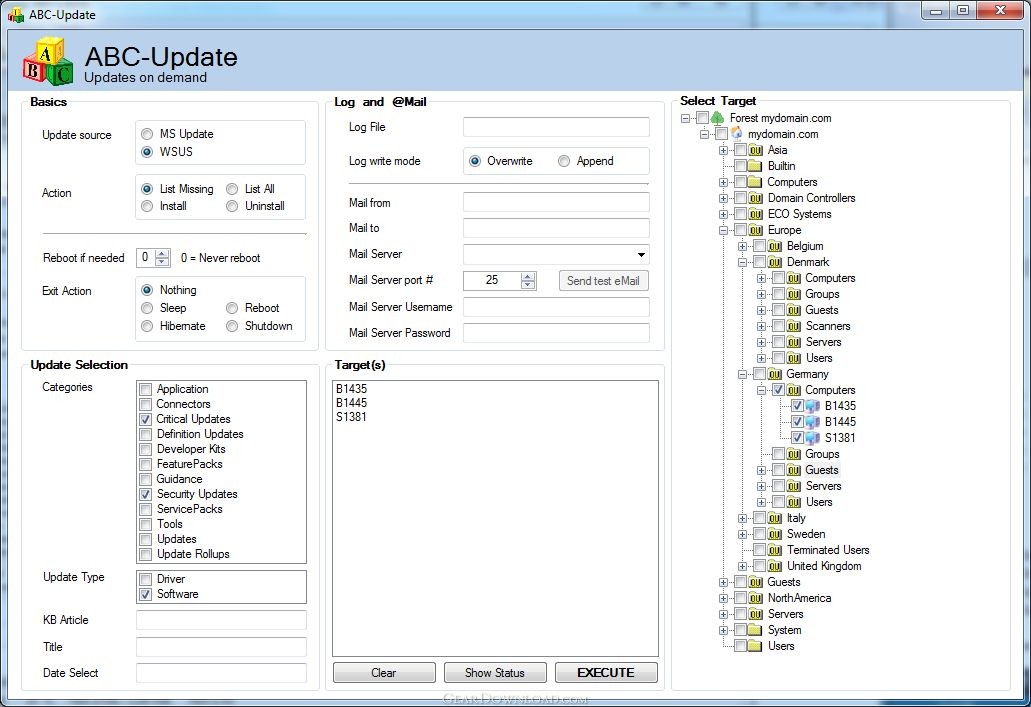Click the ABC-Update title bar icon
The height and width of the screenshot is (707, 1031).
pos(16,14)
